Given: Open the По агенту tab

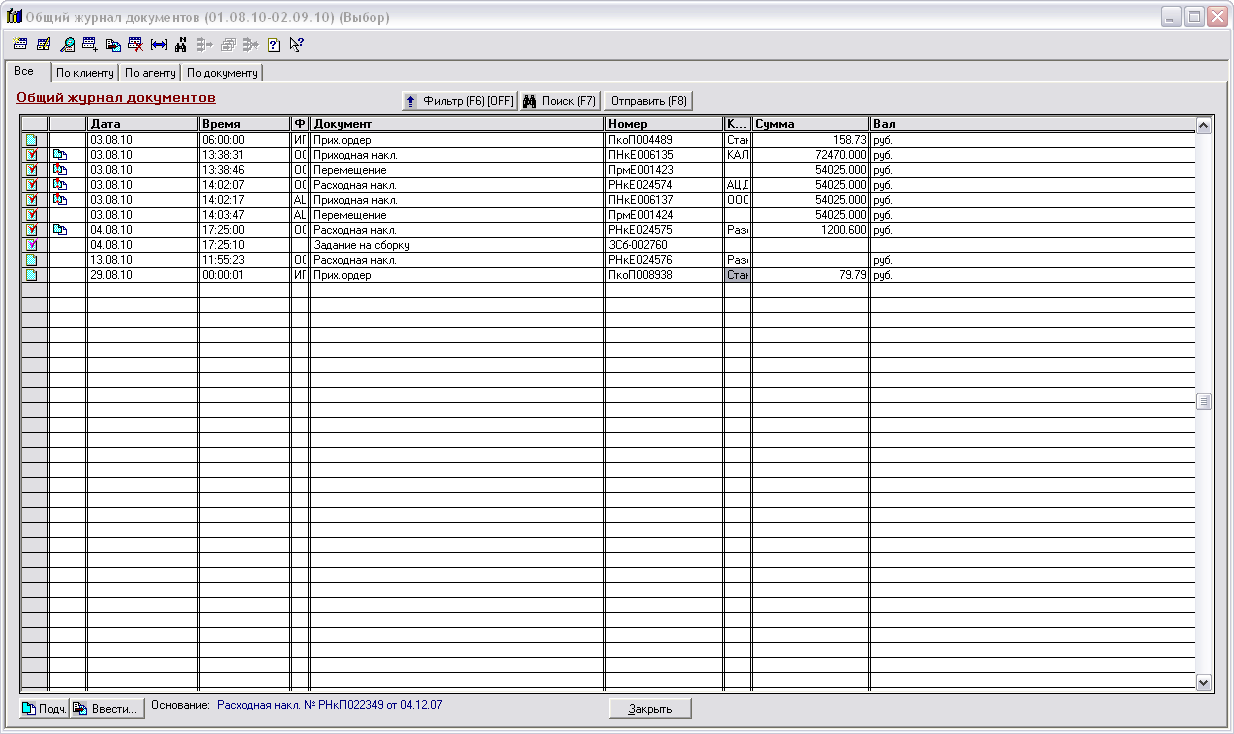Looking at the screenshot, I should [150, 73].
